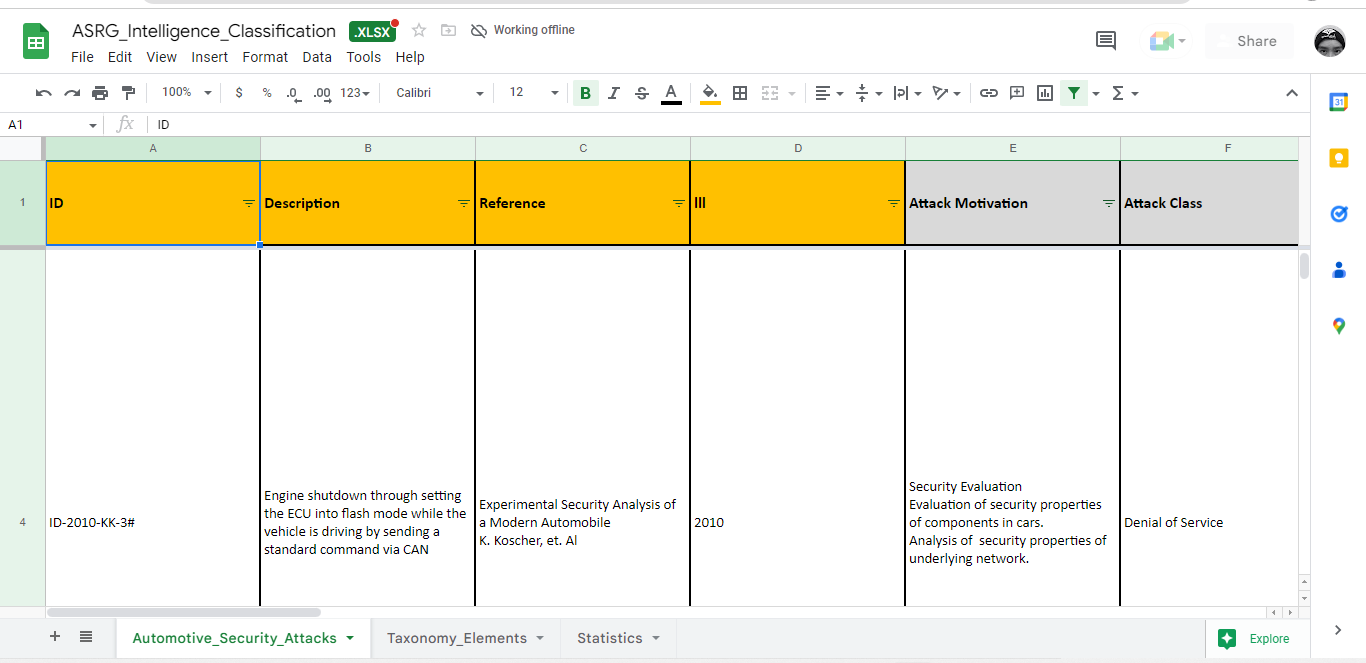Toggle strikethrough formatting

tap(642, 93)
